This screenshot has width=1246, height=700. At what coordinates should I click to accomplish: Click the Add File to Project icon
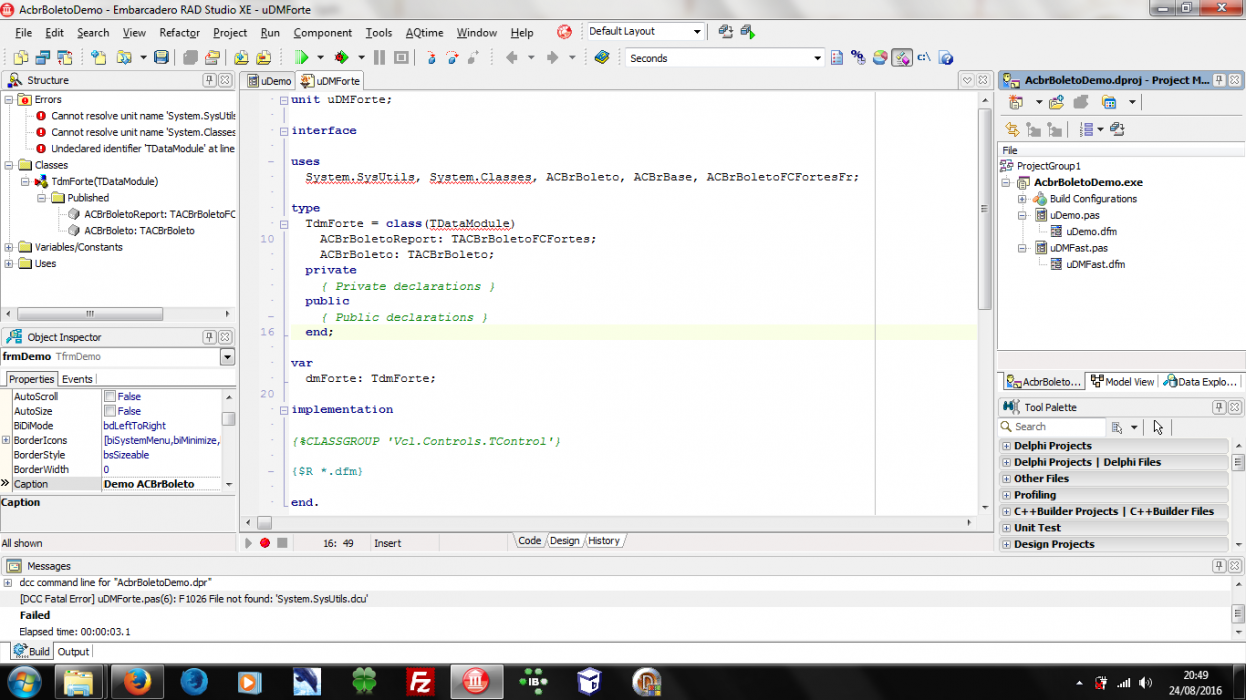pos(241,58)
